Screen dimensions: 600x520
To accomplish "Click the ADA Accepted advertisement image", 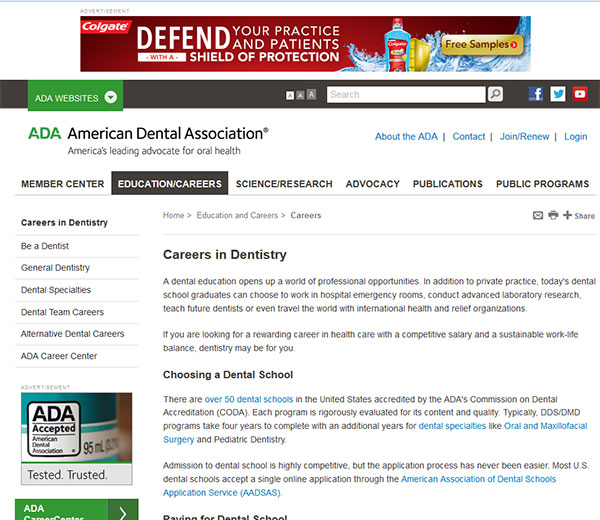I will [x=76, y=438].
